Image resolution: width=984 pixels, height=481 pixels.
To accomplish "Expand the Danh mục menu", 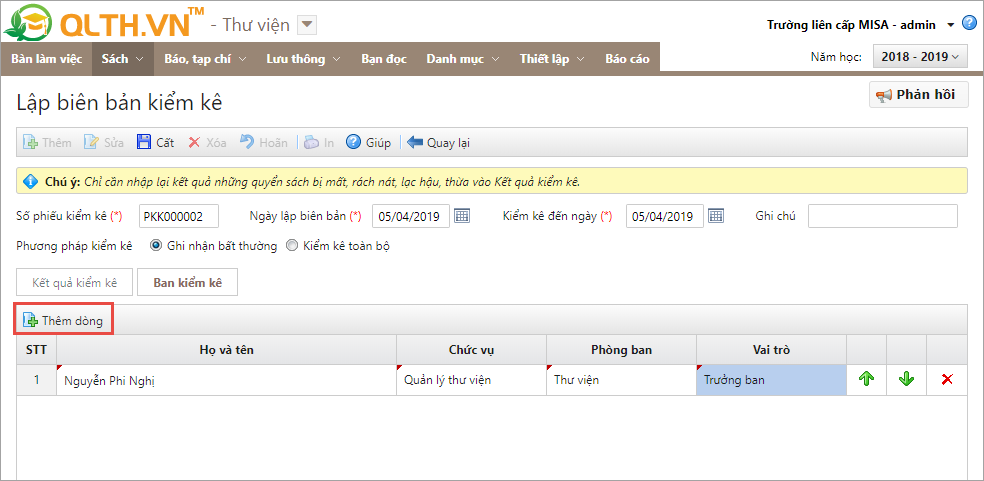I will click(x=463, y=59).
